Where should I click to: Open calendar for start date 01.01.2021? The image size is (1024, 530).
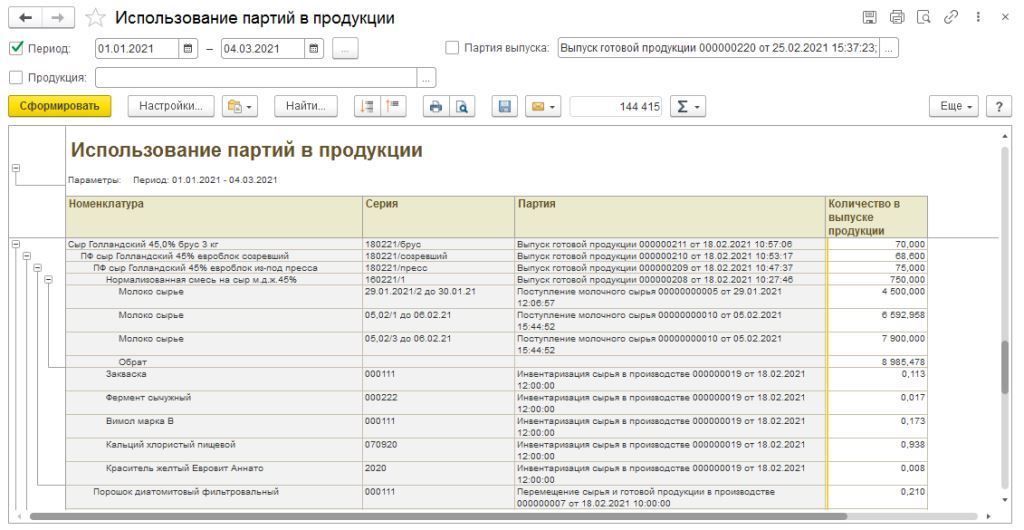pyautogui.click(x=187, y=48)
